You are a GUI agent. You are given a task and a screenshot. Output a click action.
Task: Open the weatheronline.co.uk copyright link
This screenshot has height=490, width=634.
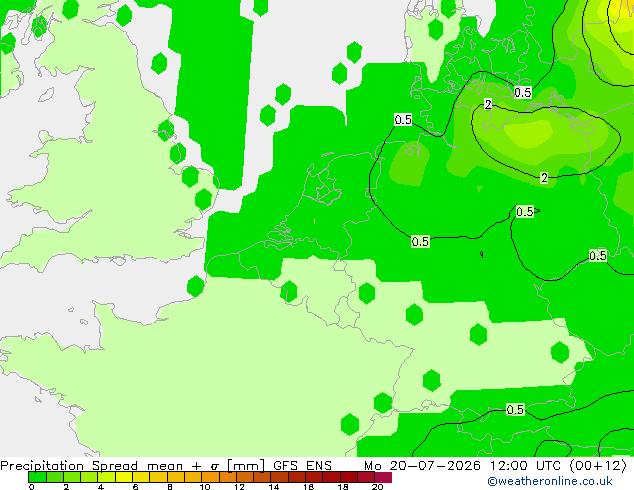pos(550,481)
